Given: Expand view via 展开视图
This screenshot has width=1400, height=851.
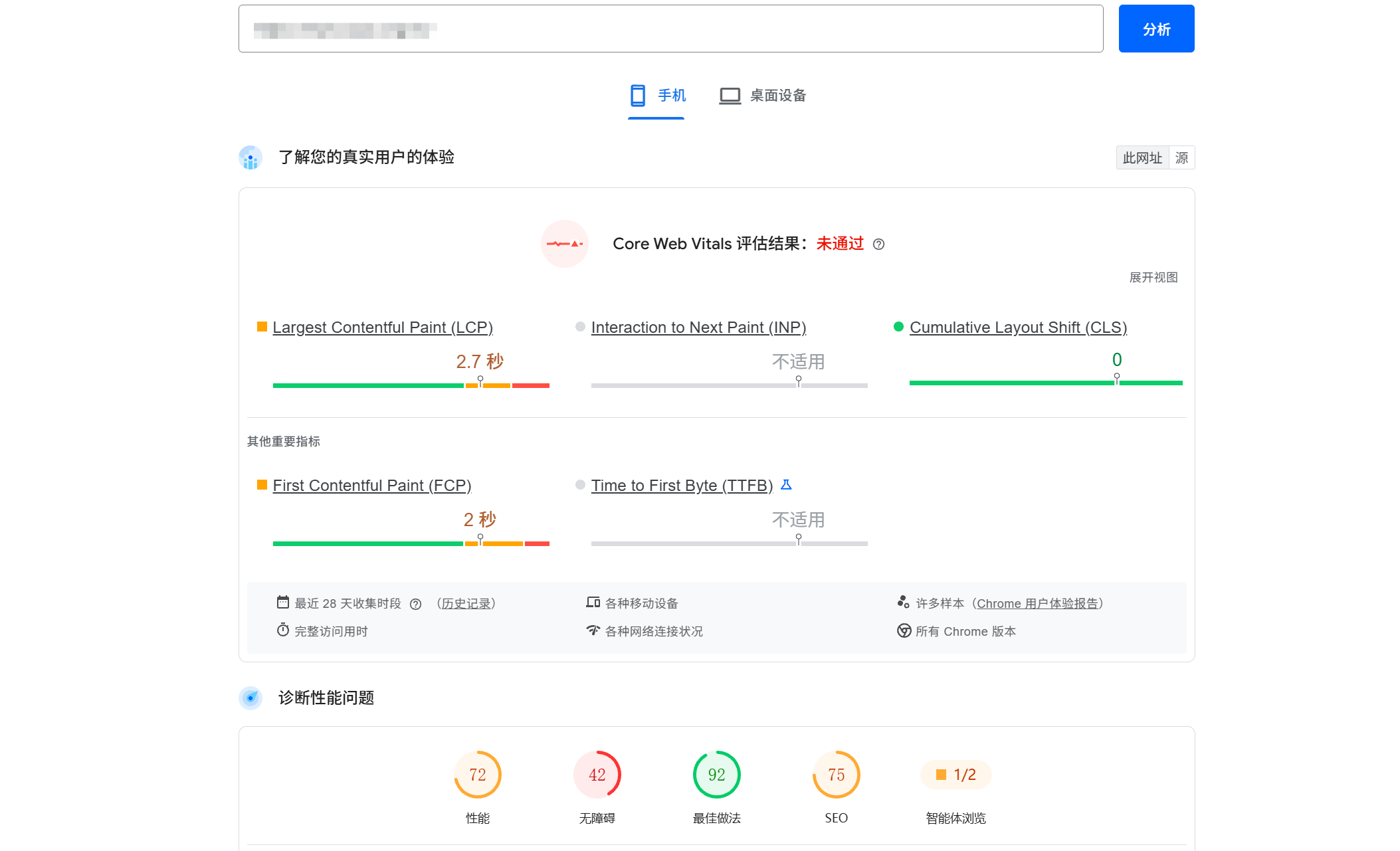Looking at the screenshot, I should pos(1153,277).
